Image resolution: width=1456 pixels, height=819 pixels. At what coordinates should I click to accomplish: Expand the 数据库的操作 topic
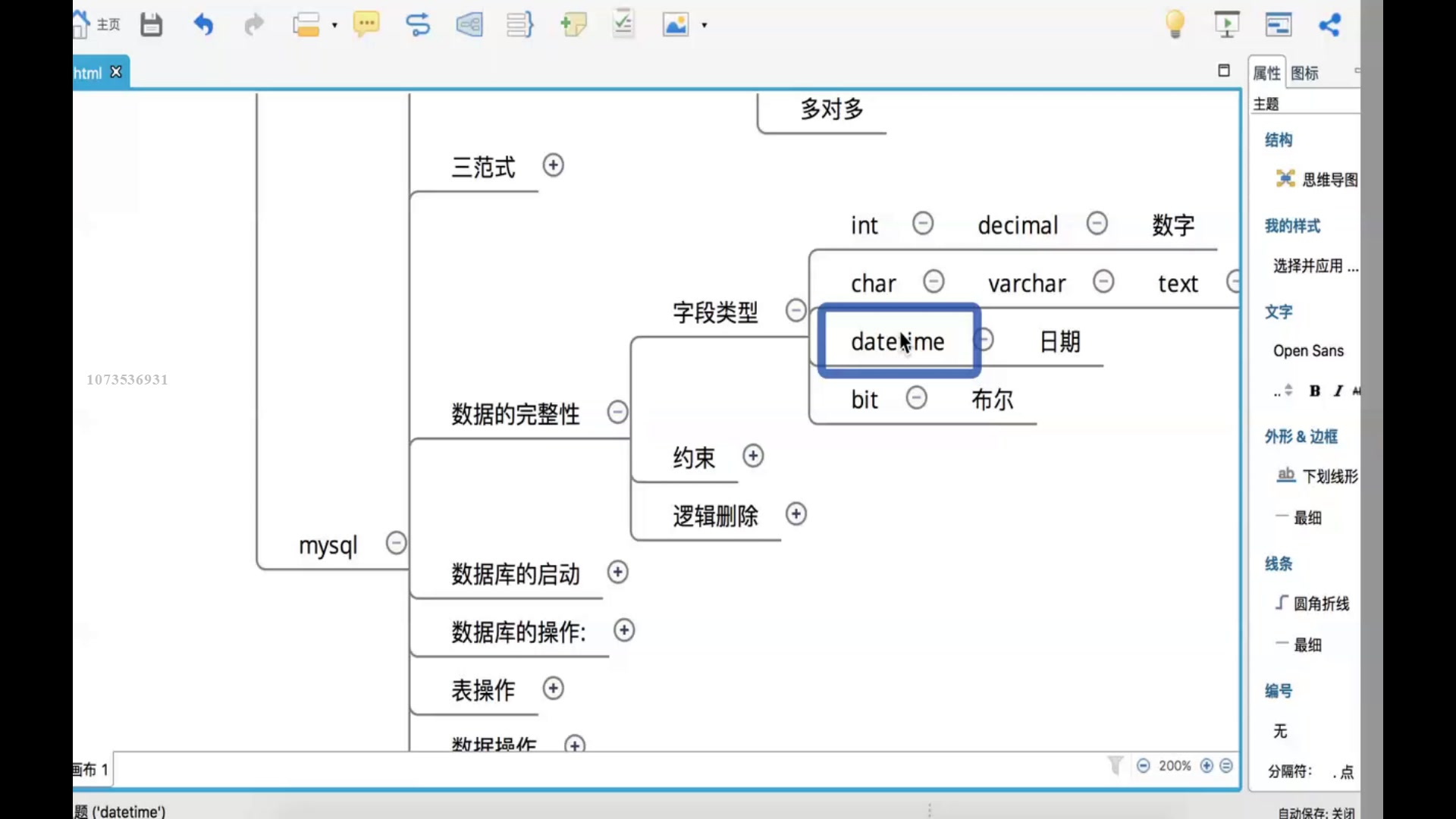[624, 630]
